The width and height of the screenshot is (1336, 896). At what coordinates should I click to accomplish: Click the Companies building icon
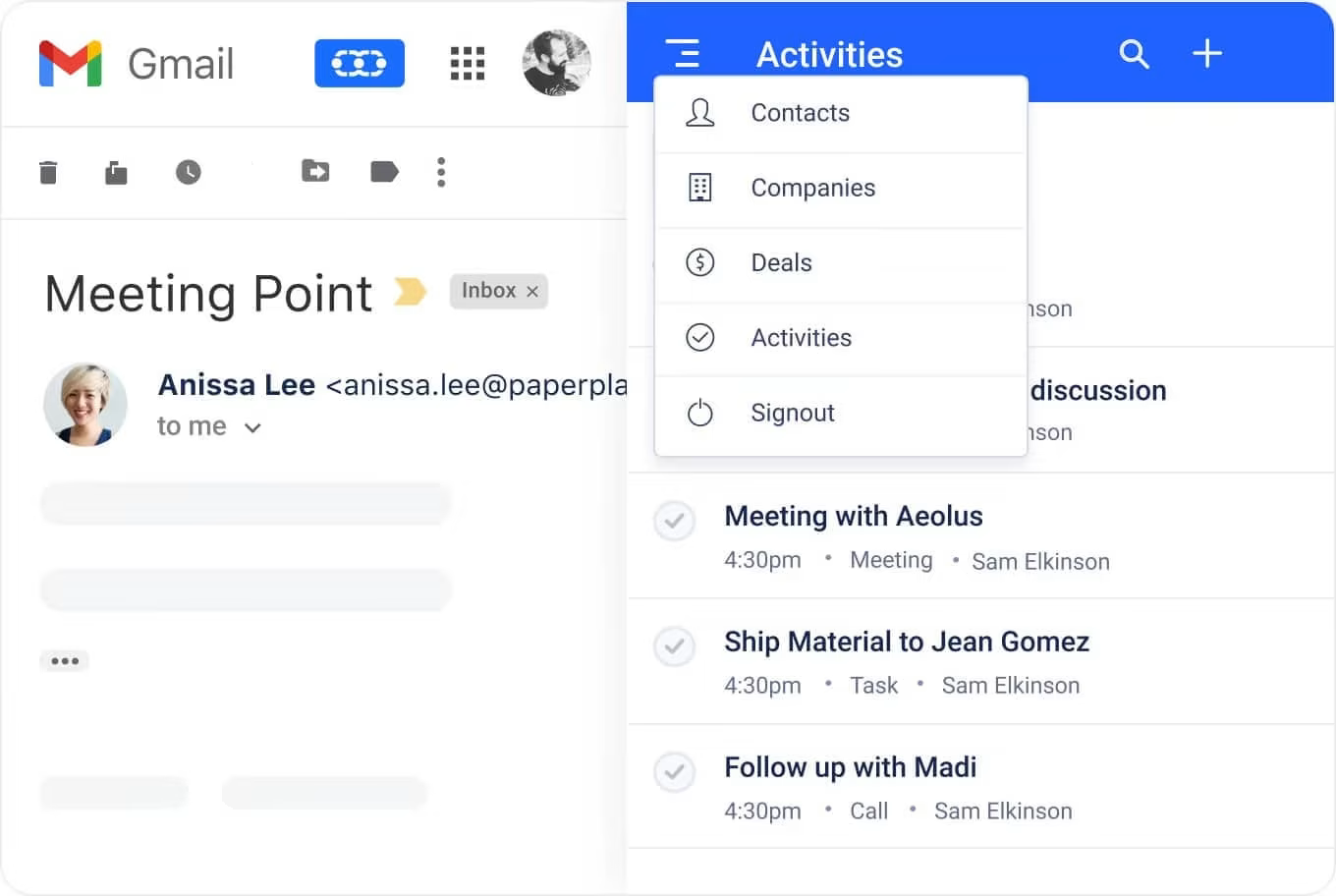click(x=699, y=188)
